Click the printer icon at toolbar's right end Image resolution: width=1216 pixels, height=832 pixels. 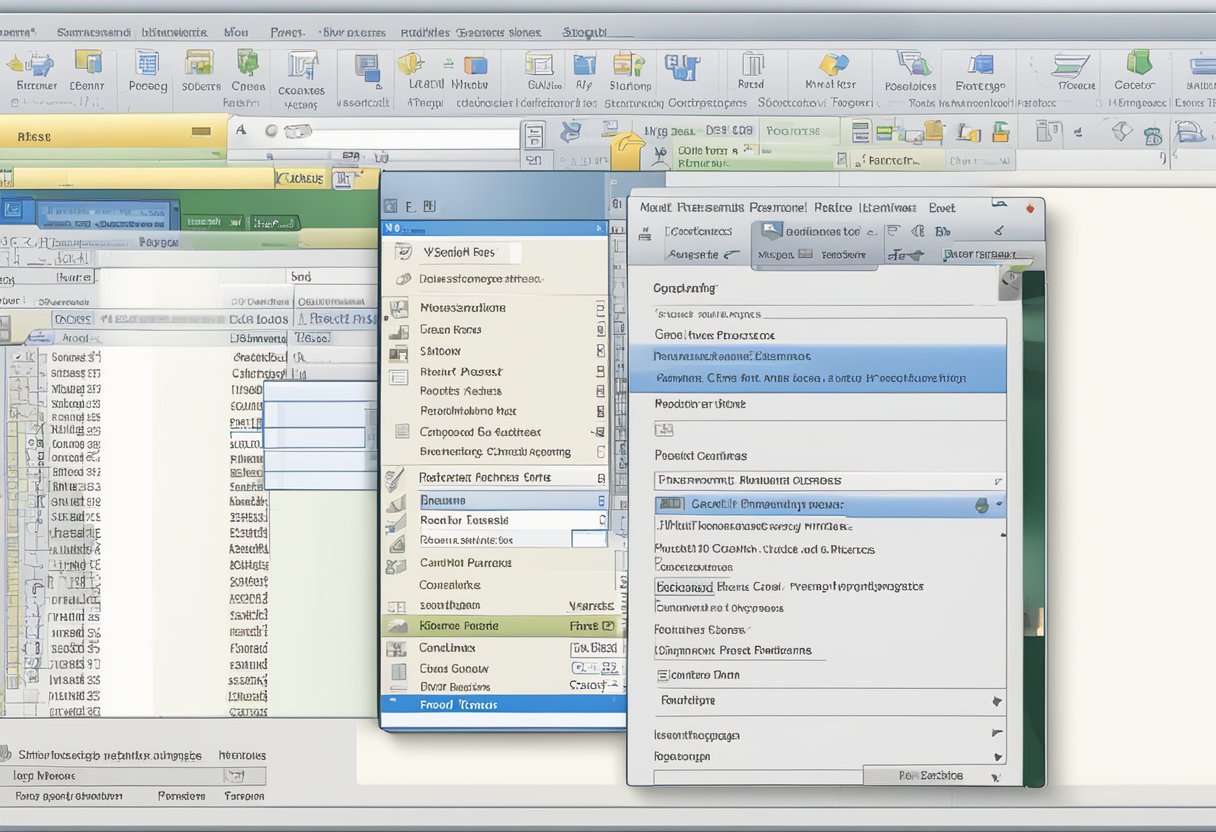click(x=1188, y=131)
